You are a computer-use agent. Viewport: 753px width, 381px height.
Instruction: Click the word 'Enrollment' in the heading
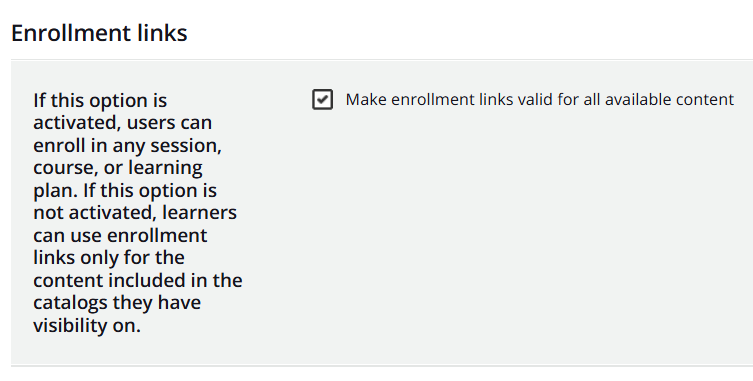(x=70, y=33)
